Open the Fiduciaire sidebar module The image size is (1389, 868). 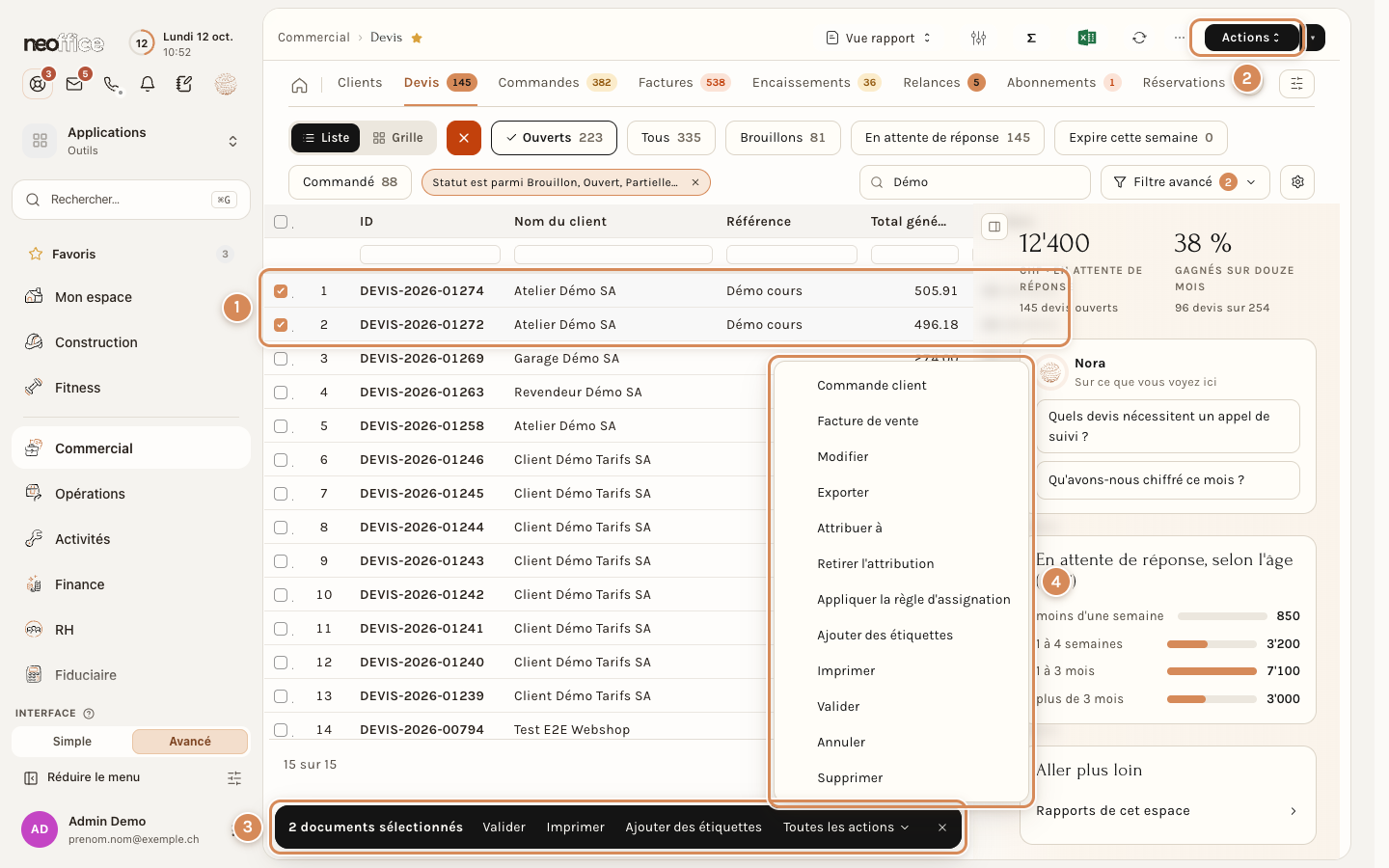click(131, 675)
